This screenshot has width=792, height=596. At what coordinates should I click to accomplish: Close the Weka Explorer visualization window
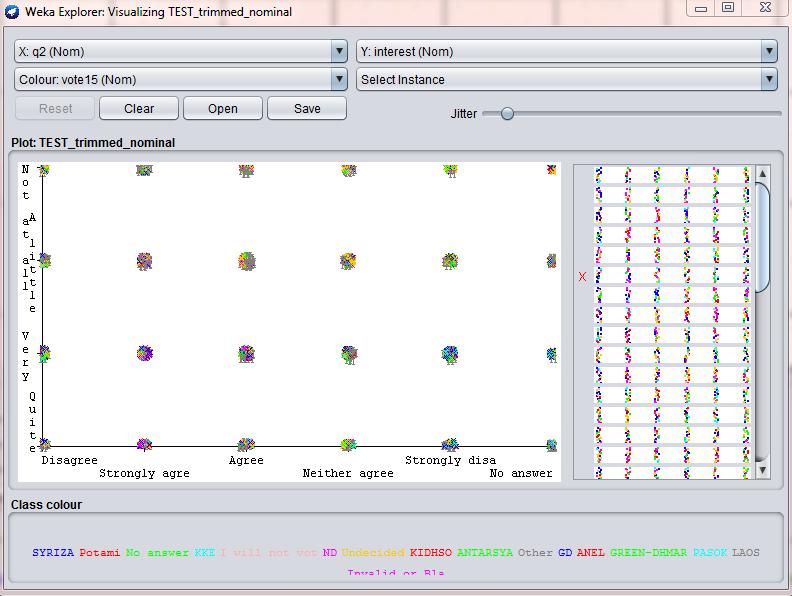pyautogui.click(x=765, y=8)
